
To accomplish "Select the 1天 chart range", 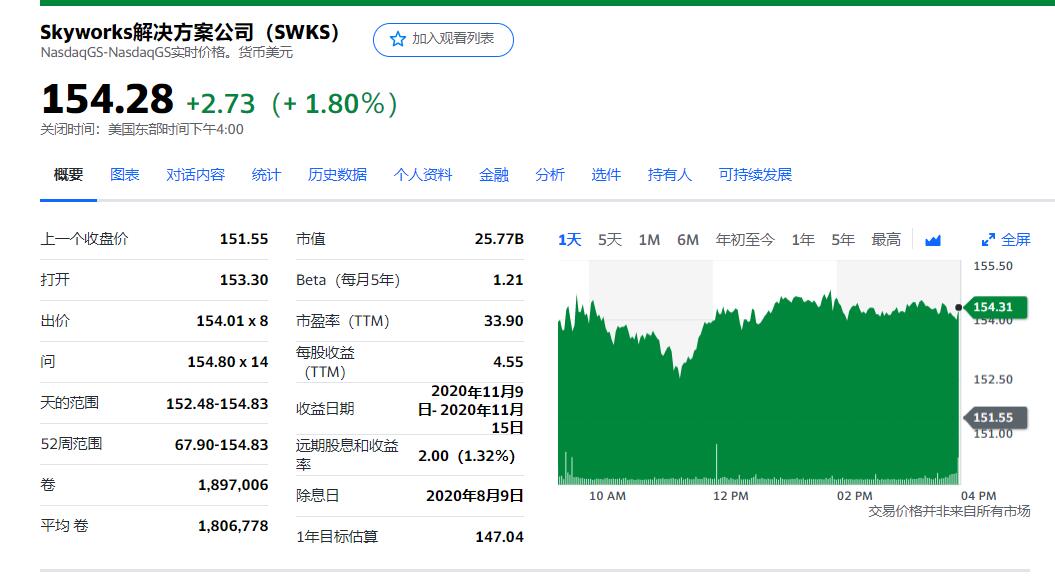I will (570, 240).
